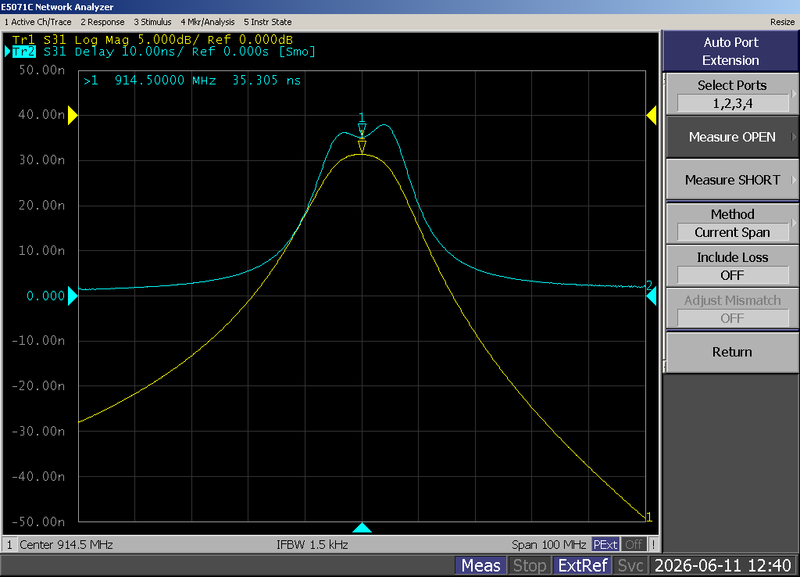Open the Method Current Span softkey
Viewport: 800px width, 577px height.
coord(732,223)
